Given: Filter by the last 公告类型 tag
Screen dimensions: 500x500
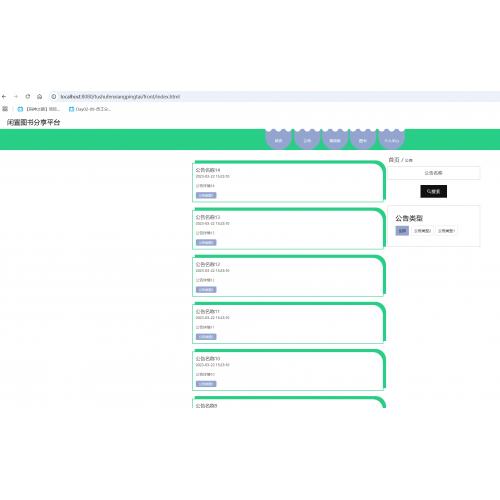Looking at the screenshot, I should tap(446, 231).
